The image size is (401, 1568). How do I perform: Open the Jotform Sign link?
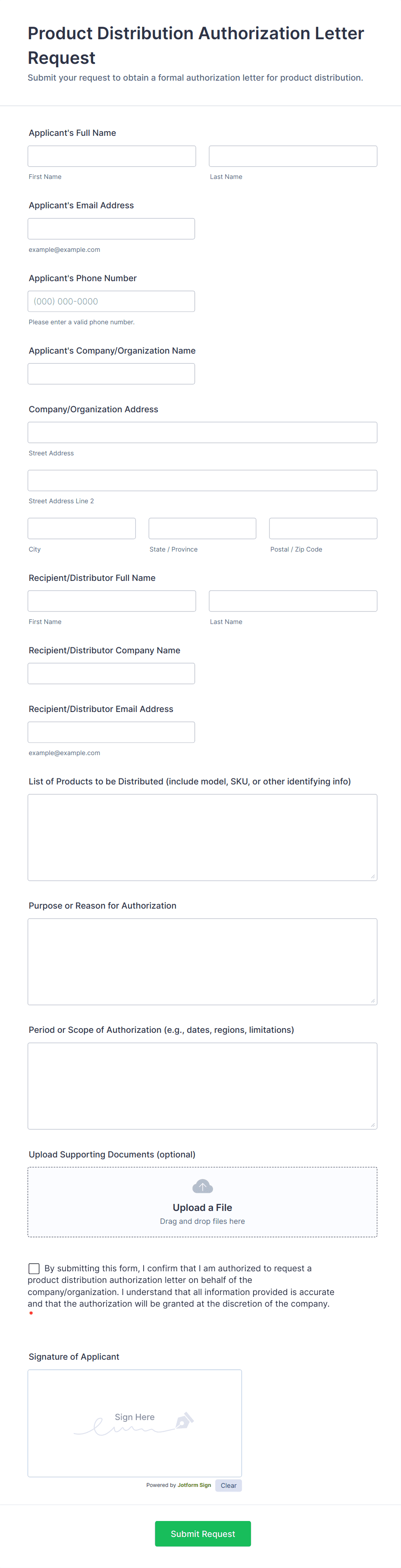(x=194, y=1485)
